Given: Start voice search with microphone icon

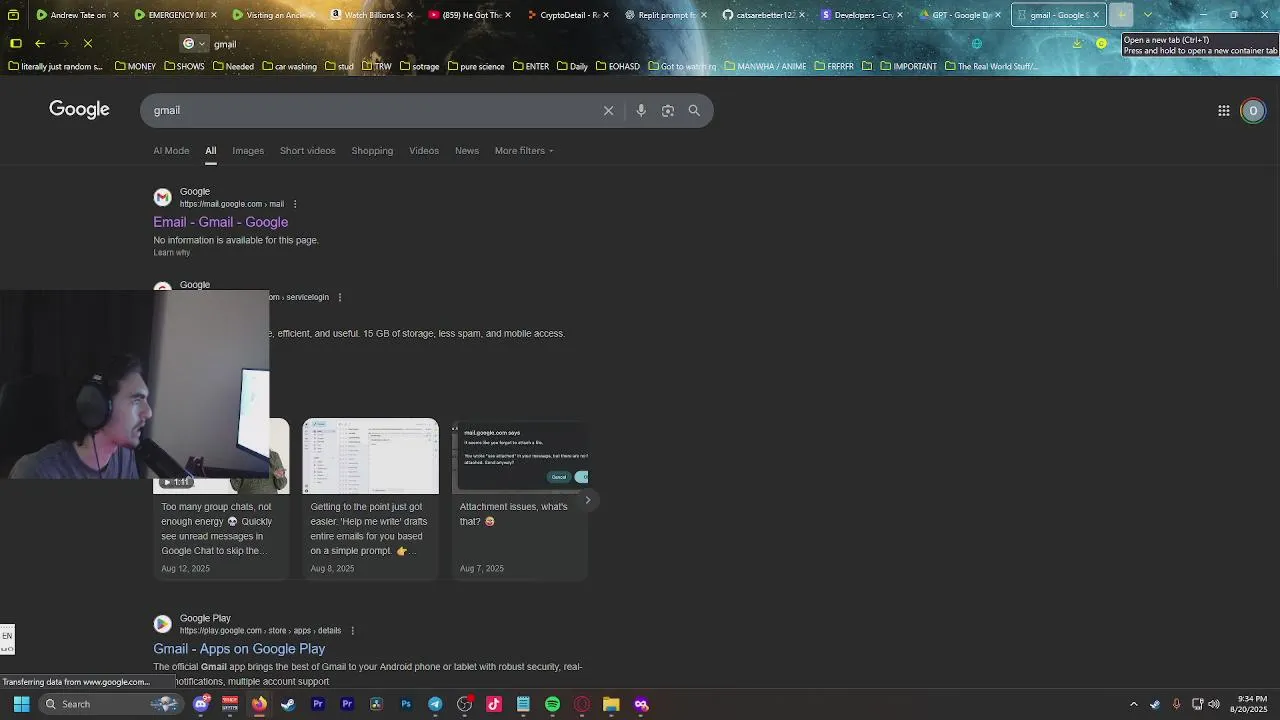Looking at the screenshot, I should (641, 111).
